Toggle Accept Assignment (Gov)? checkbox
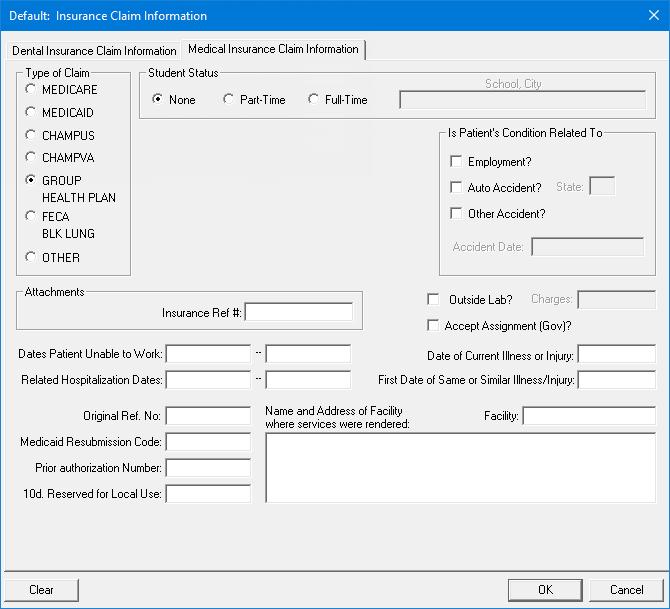This screenshot has height=609, width=670. click(x=434, y=325)
